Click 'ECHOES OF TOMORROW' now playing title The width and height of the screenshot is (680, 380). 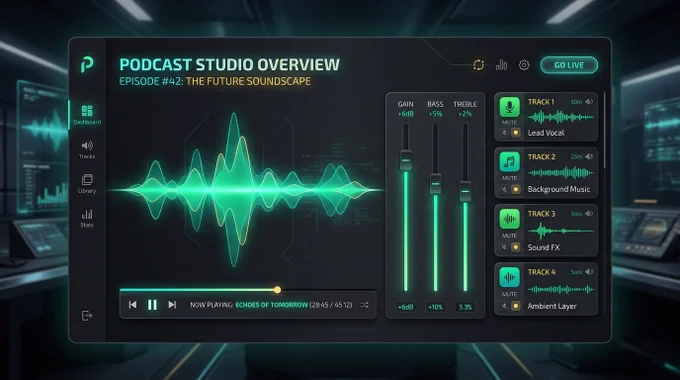271,305
